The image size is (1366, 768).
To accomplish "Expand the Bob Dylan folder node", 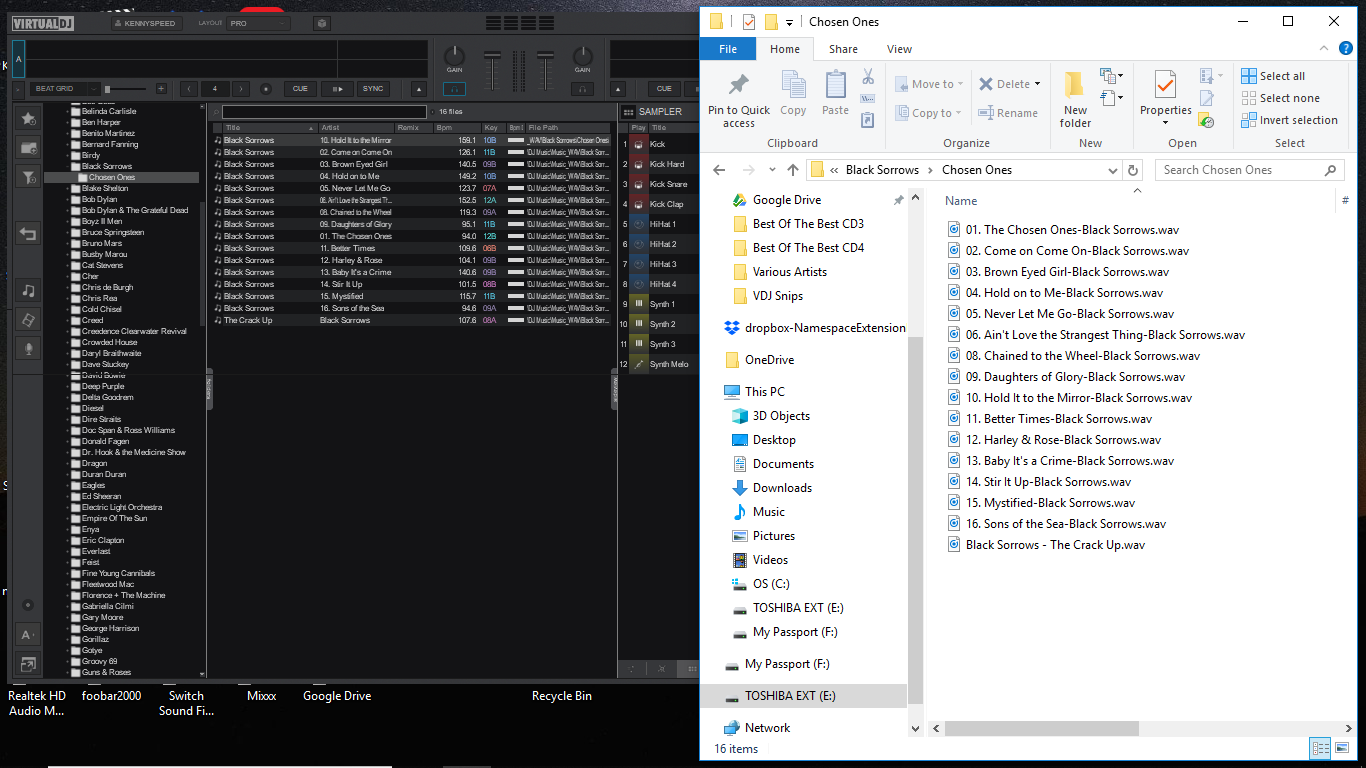I will coord(68,200).
